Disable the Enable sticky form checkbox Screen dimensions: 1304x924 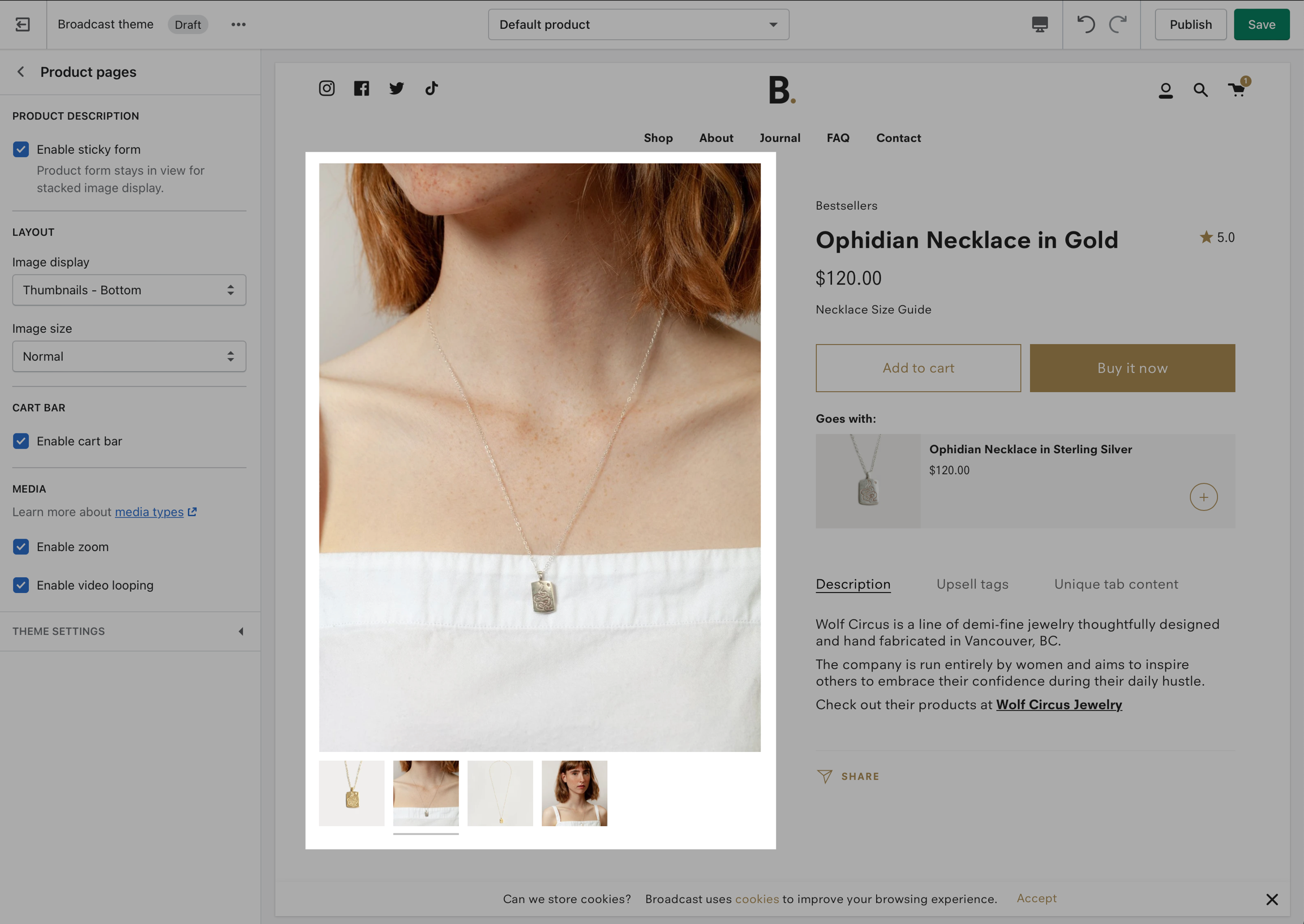21,149
